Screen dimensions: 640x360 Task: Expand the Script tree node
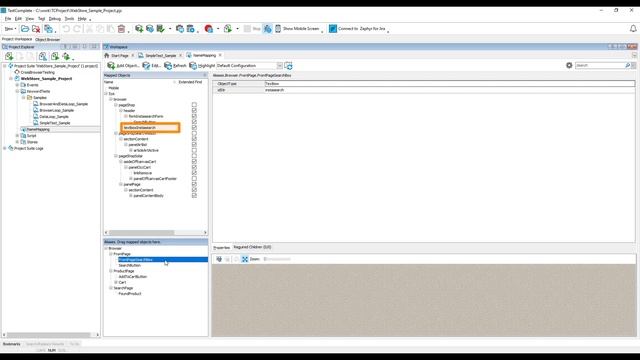click(17, 136)
